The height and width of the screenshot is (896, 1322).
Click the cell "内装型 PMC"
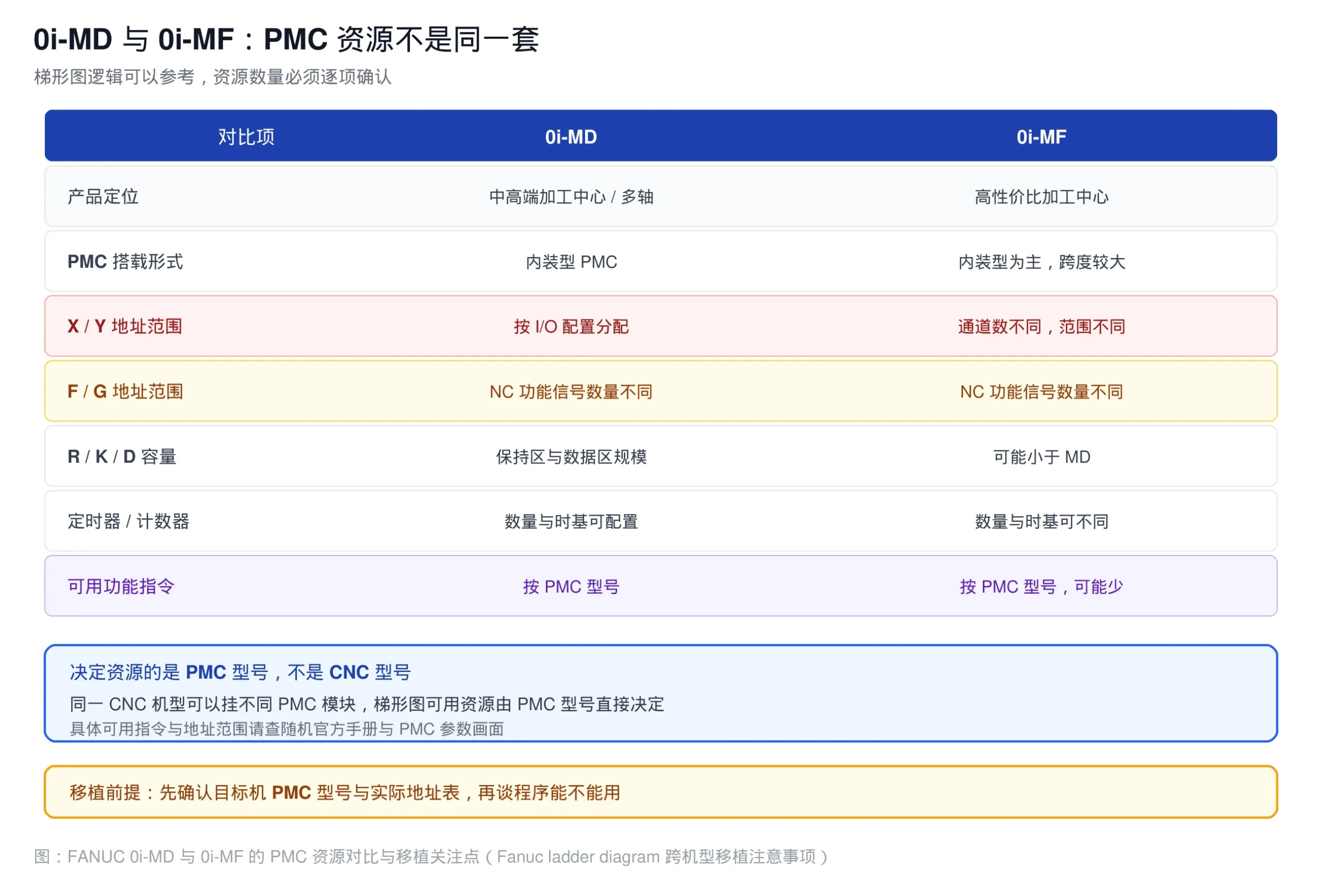click(x=571, y=262)
